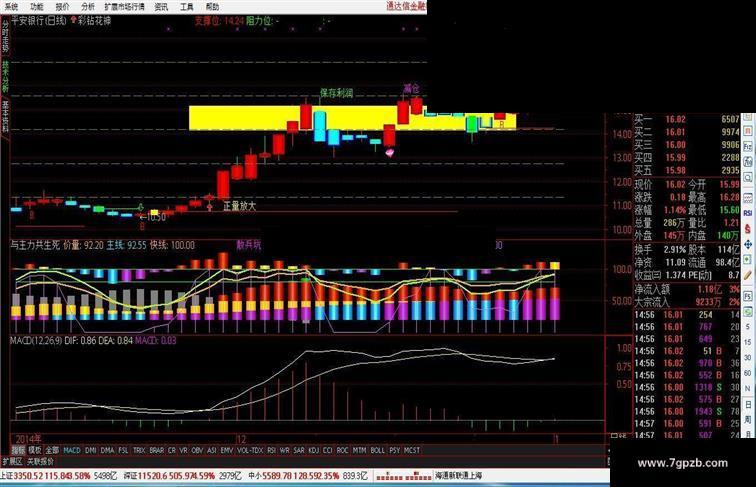Click the magnifier search icon in right toolbar
756x487 pixels.
coord(748,177)
